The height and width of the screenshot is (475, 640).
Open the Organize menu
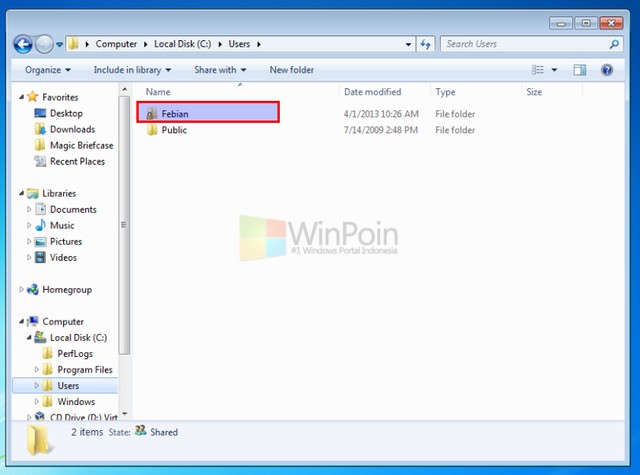(48, 70)
